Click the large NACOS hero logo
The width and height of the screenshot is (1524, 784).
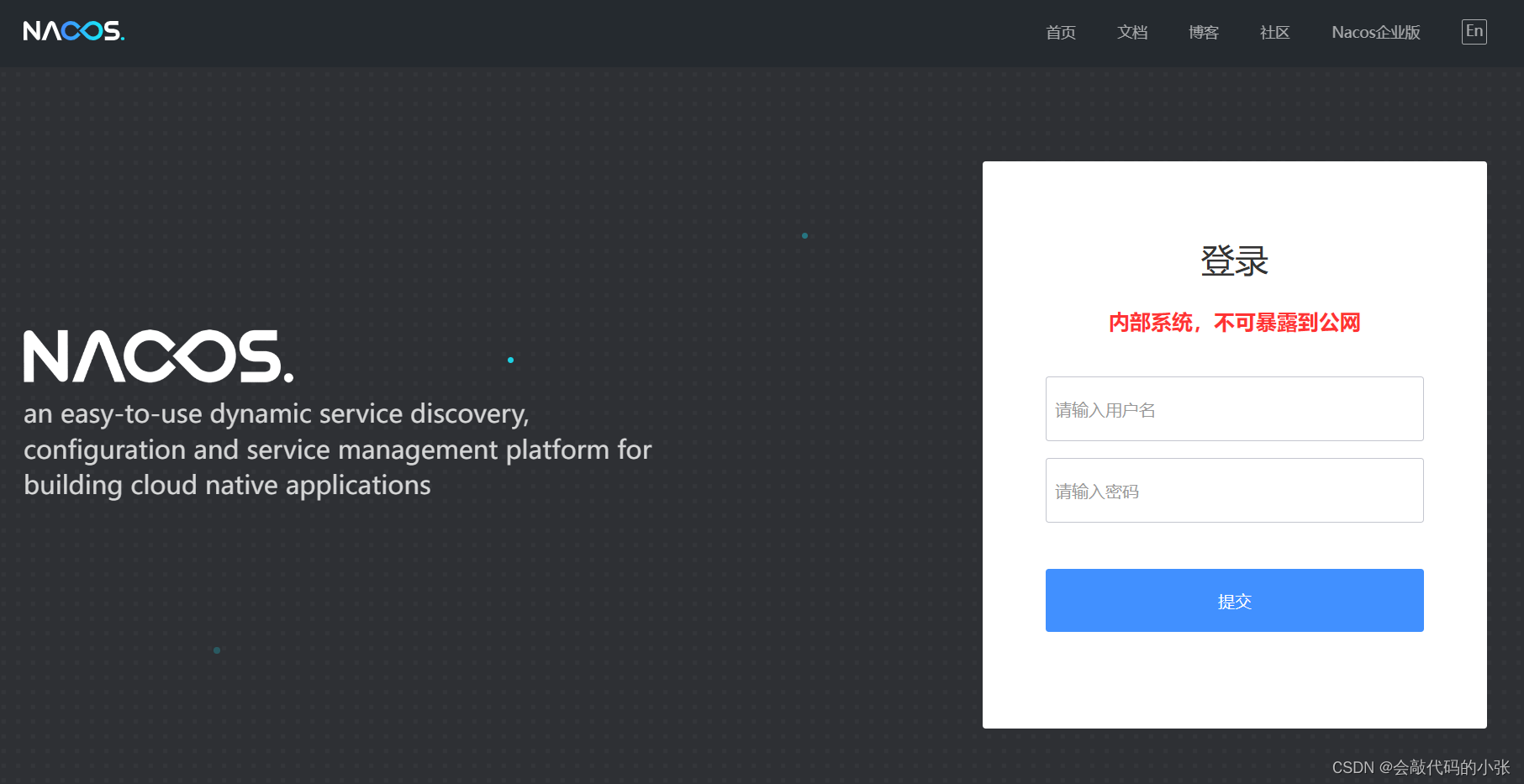(x=159, y=356)
